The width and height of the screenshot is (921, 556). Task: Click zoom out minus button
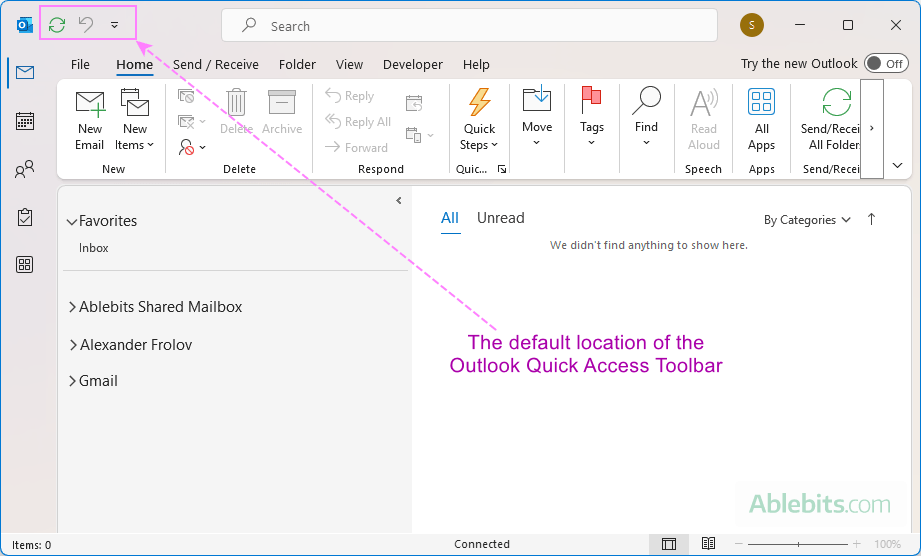pyautogui.click(x=739, y=544)
